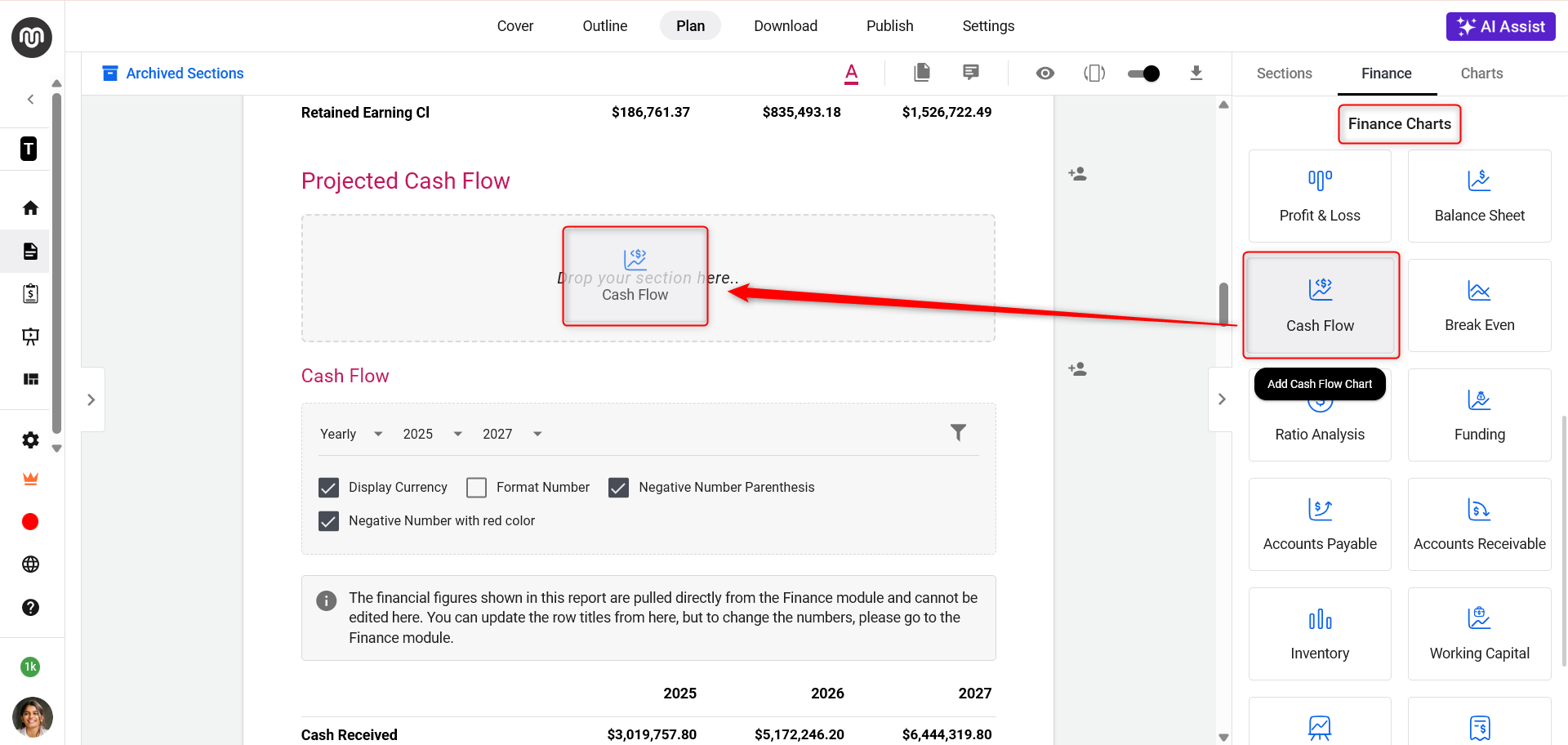
Task: Open the Yearly period dropdown
Action: coord(351,434)
